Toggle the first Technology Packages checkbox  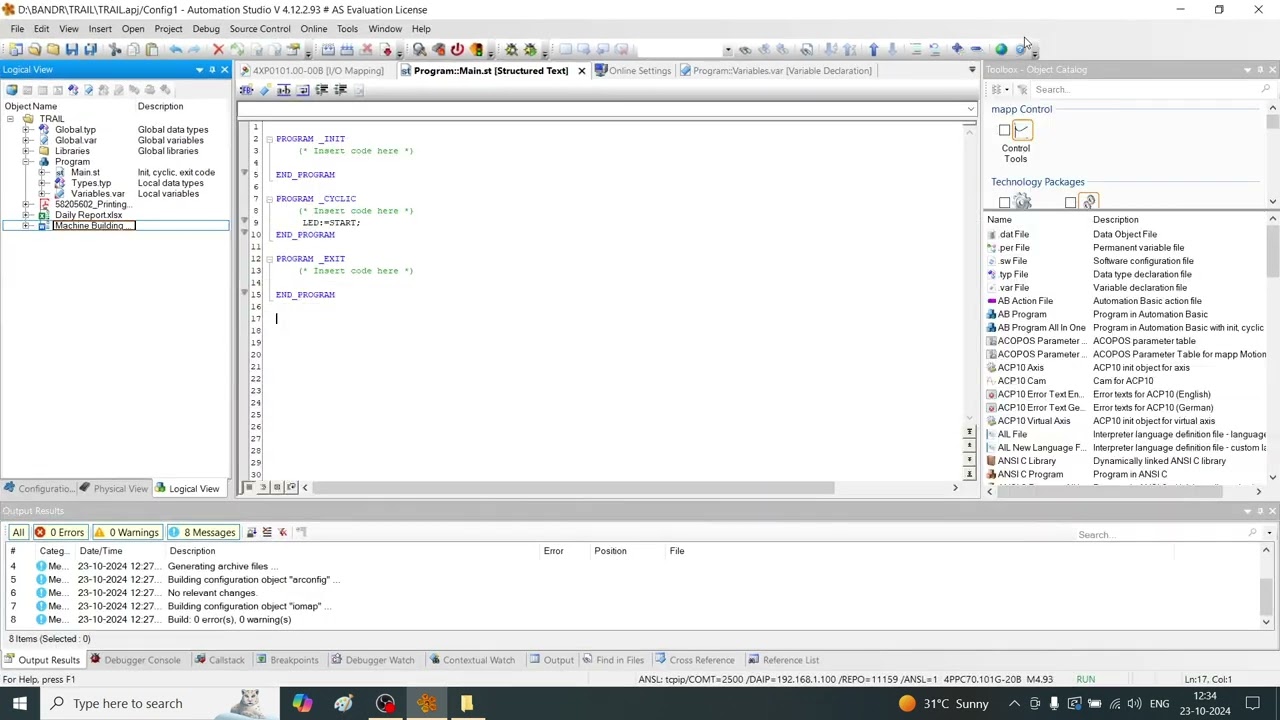click(x=1004, y=203)
